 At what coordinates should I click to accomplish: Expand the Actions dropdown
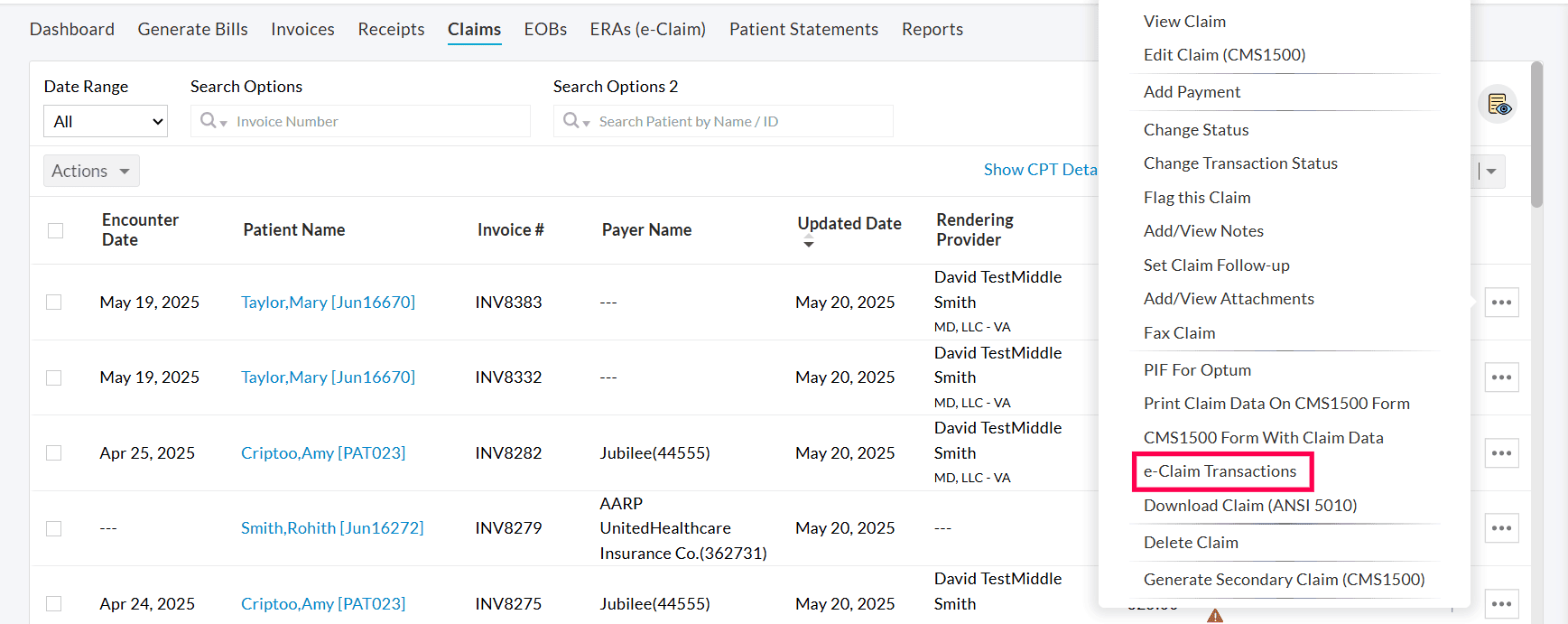[91, 171]
